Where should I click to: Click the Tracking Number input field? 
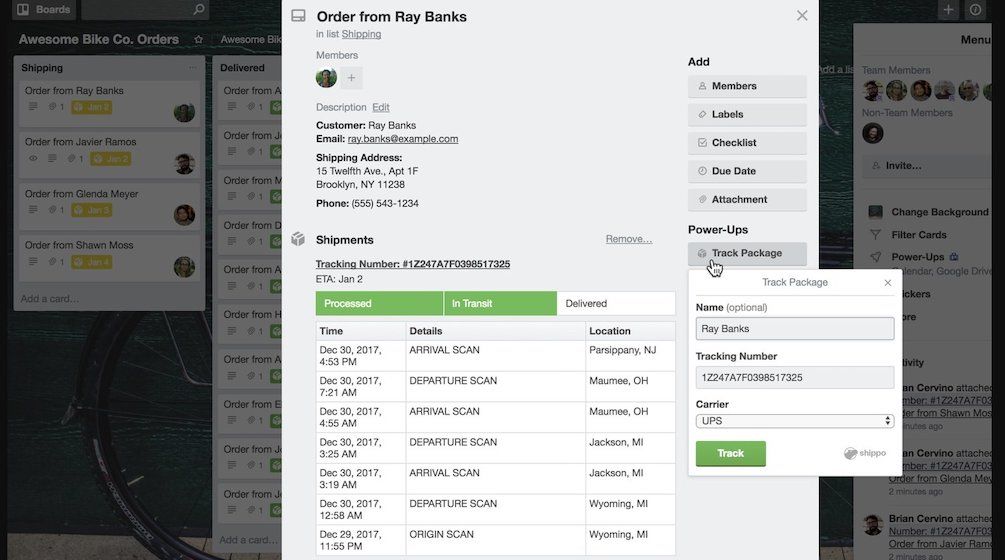point(794,377)
